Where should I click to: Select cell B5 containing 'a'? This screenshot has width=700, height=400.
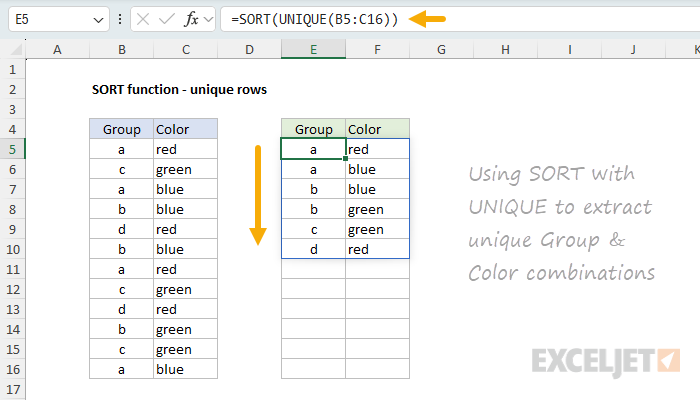tap(121, 149)
